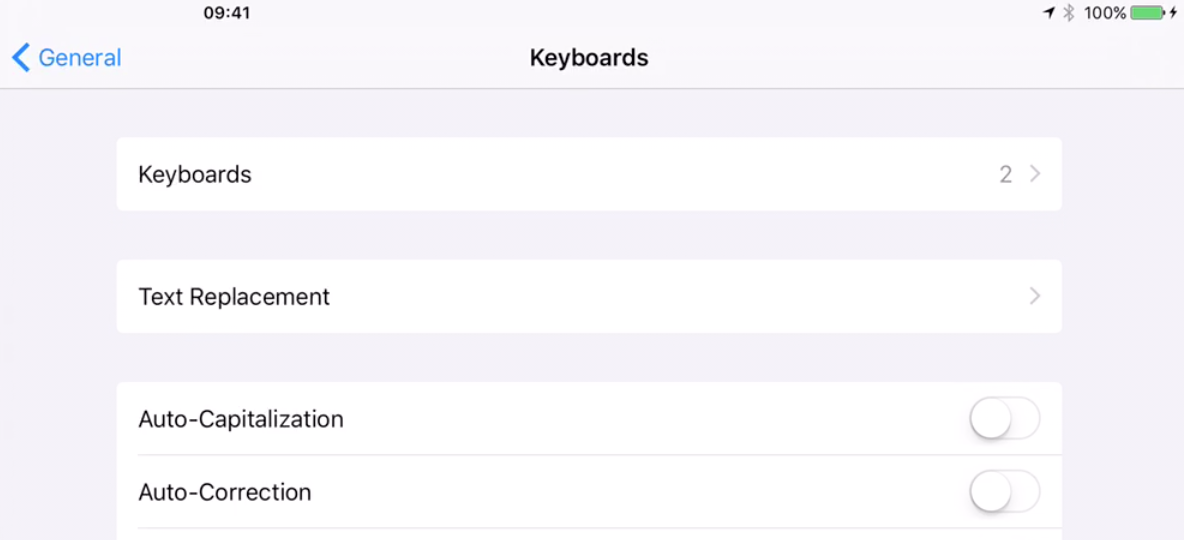Click the 100% battery percentage text
The image size is (1184, 540).
[x=1105, y=13]
